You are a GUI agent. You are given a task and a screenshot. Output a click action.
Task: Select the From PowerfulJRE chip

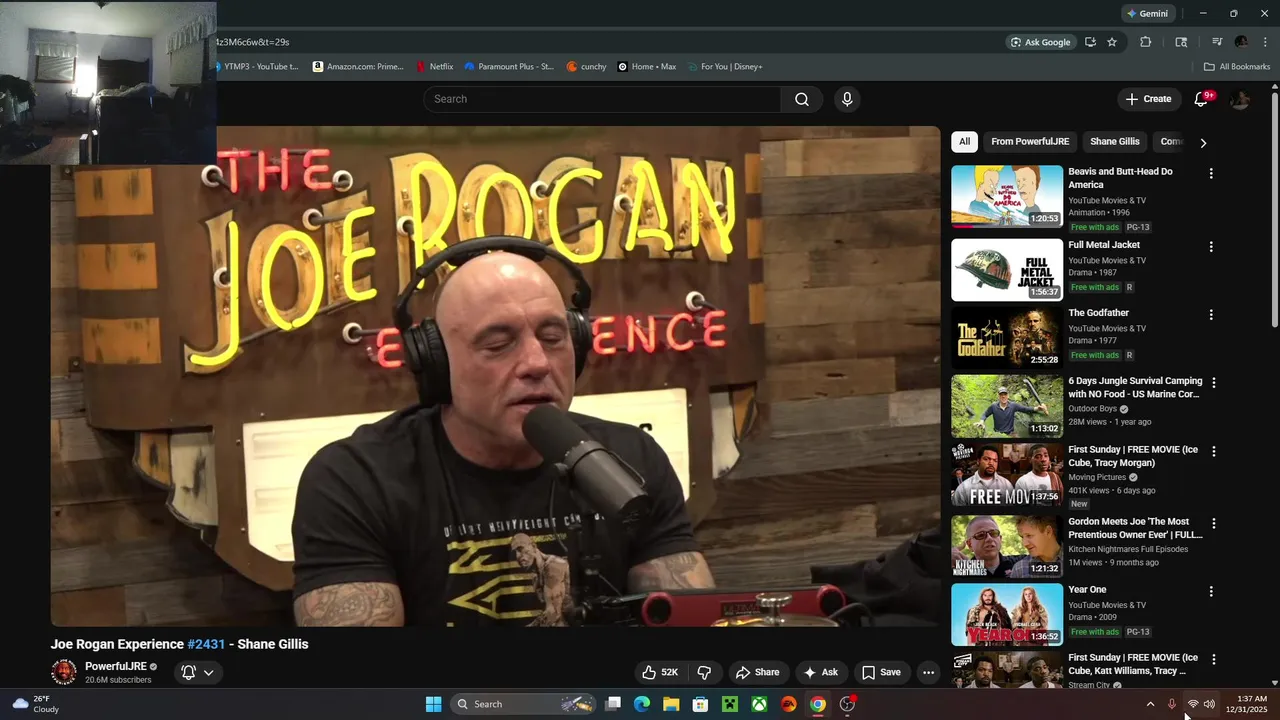pyautogui.click(x=1030, y=142)
